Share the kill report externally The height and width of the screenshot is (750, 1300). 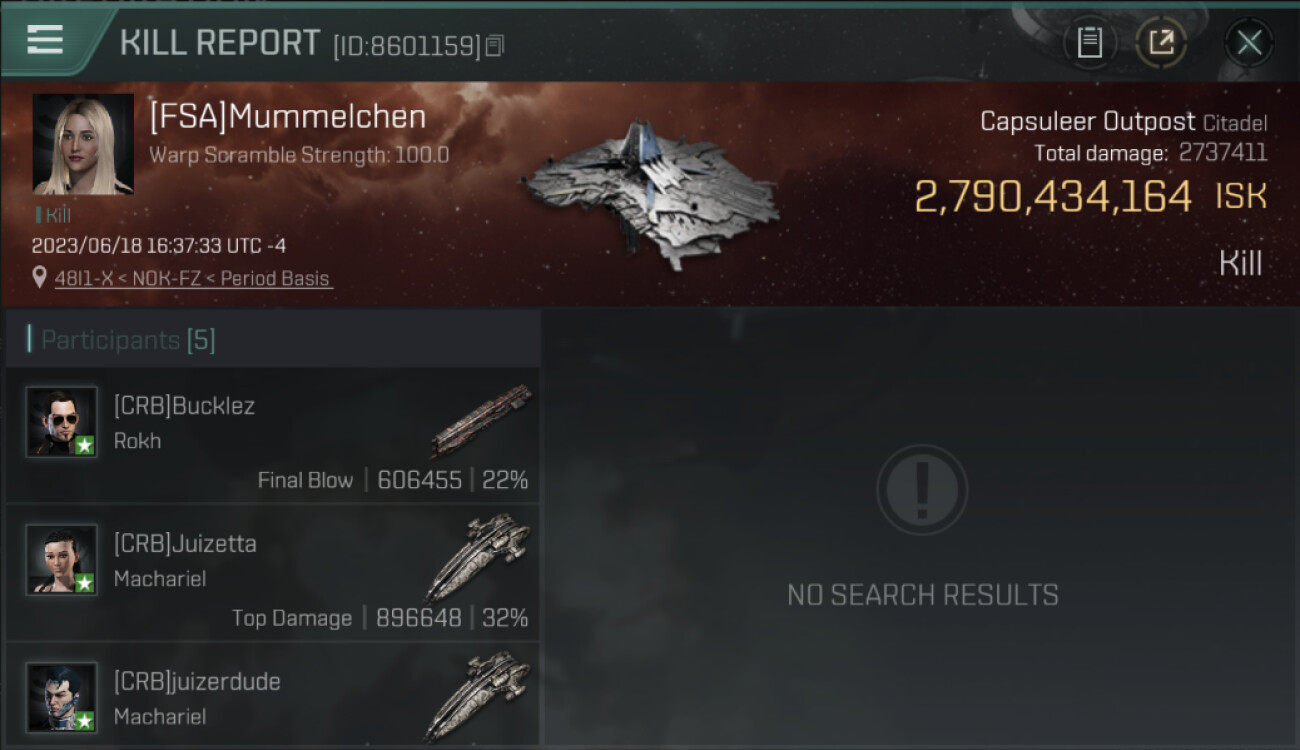click(1161, 42)
